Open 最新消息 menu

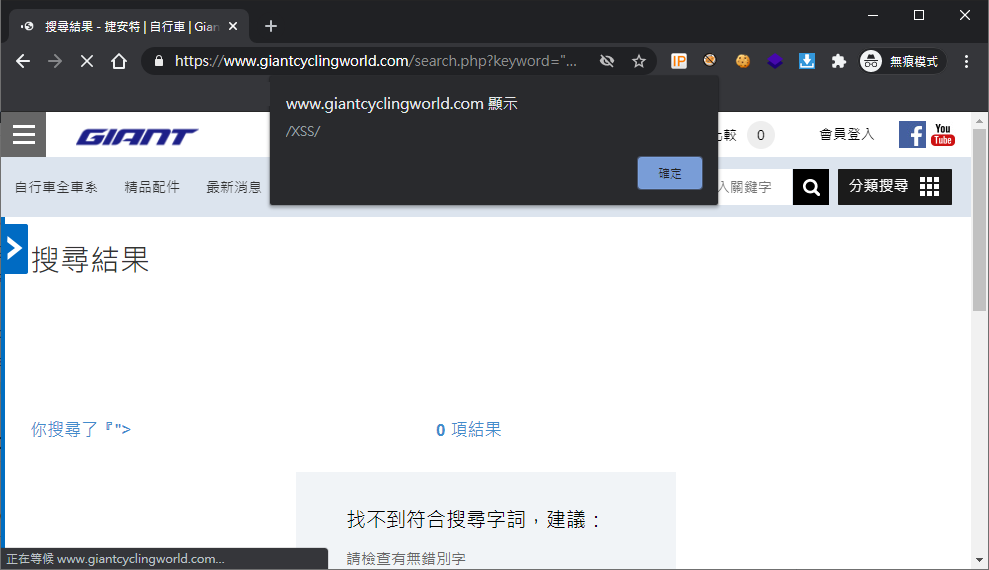234,187
